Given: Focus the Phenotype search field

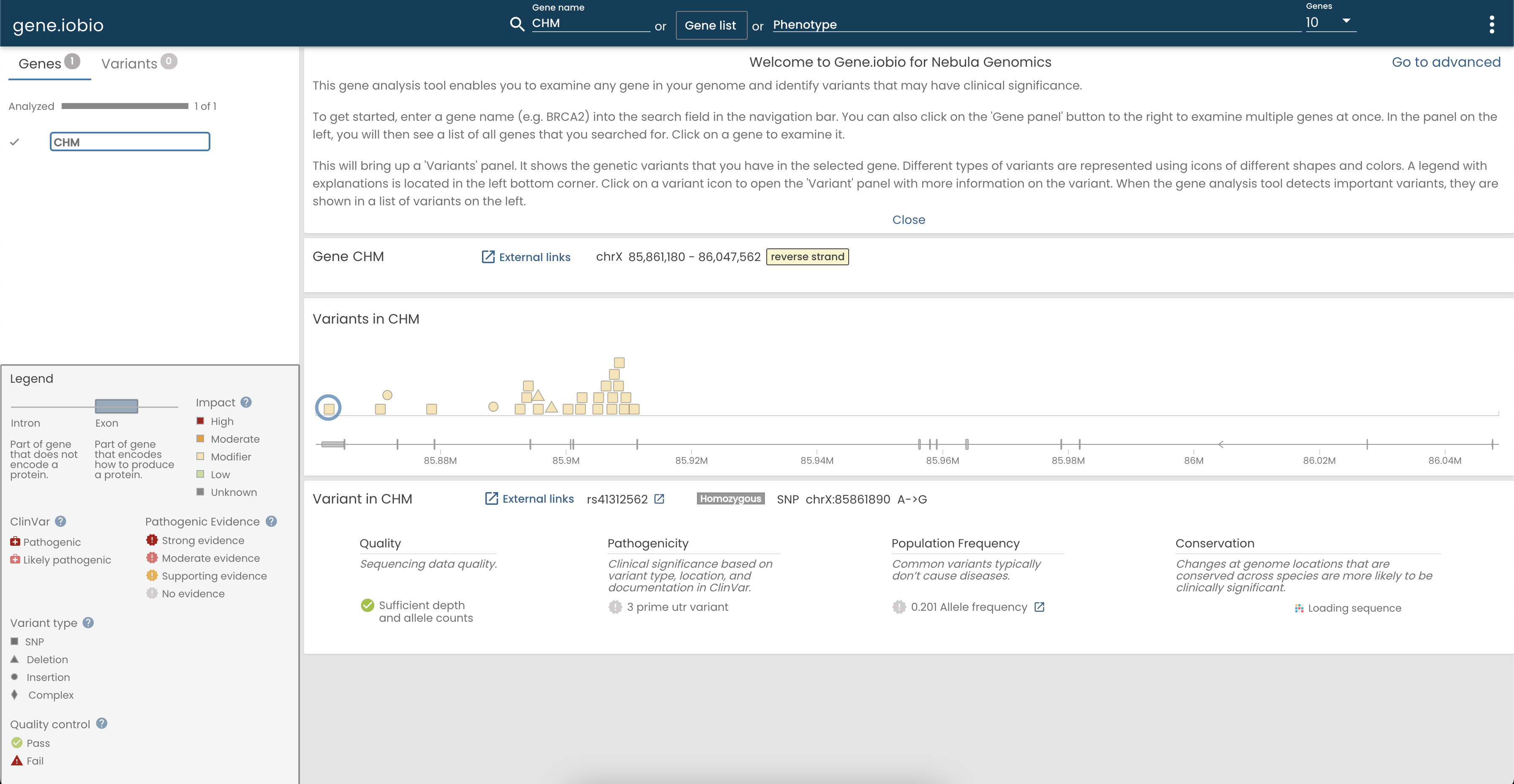Looking at the screenshot, I should [1037, 24].
